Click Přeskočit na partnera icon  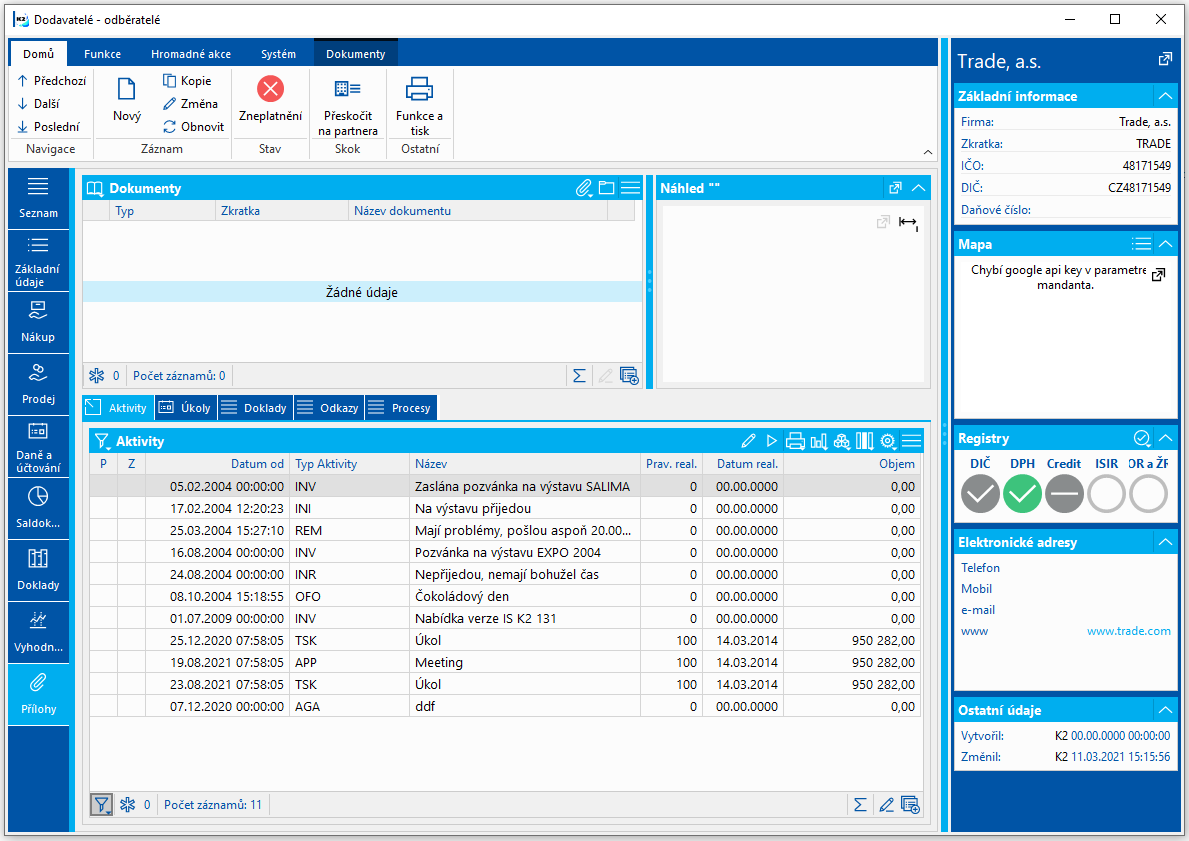(x=348, y=90)
